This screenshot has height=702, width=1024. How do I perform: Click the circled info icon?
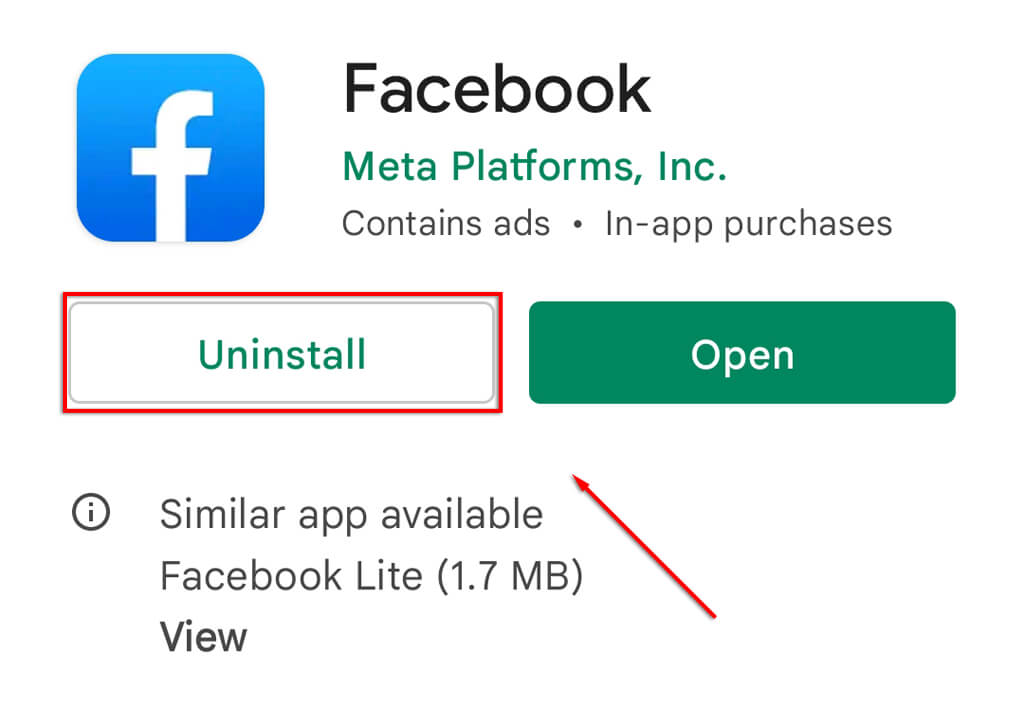(x=91, y=511)
